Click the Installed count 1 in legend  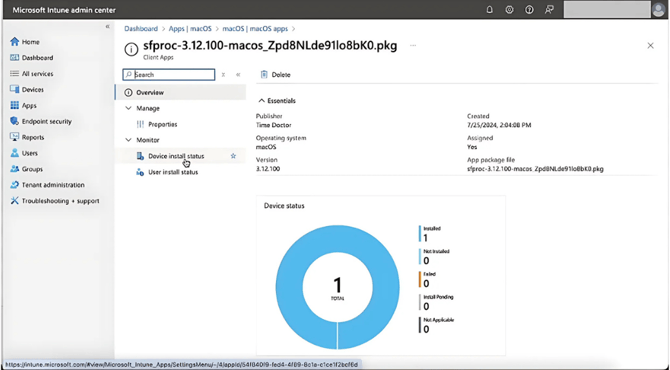pyautogui.click(x=426, y=238)
